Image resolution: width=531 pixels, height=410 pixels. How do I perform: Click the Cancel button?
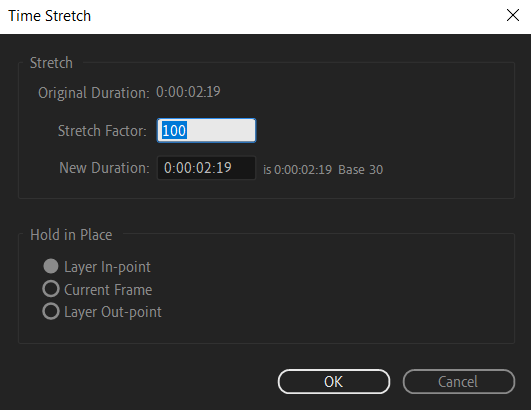[x=459, y=382]
